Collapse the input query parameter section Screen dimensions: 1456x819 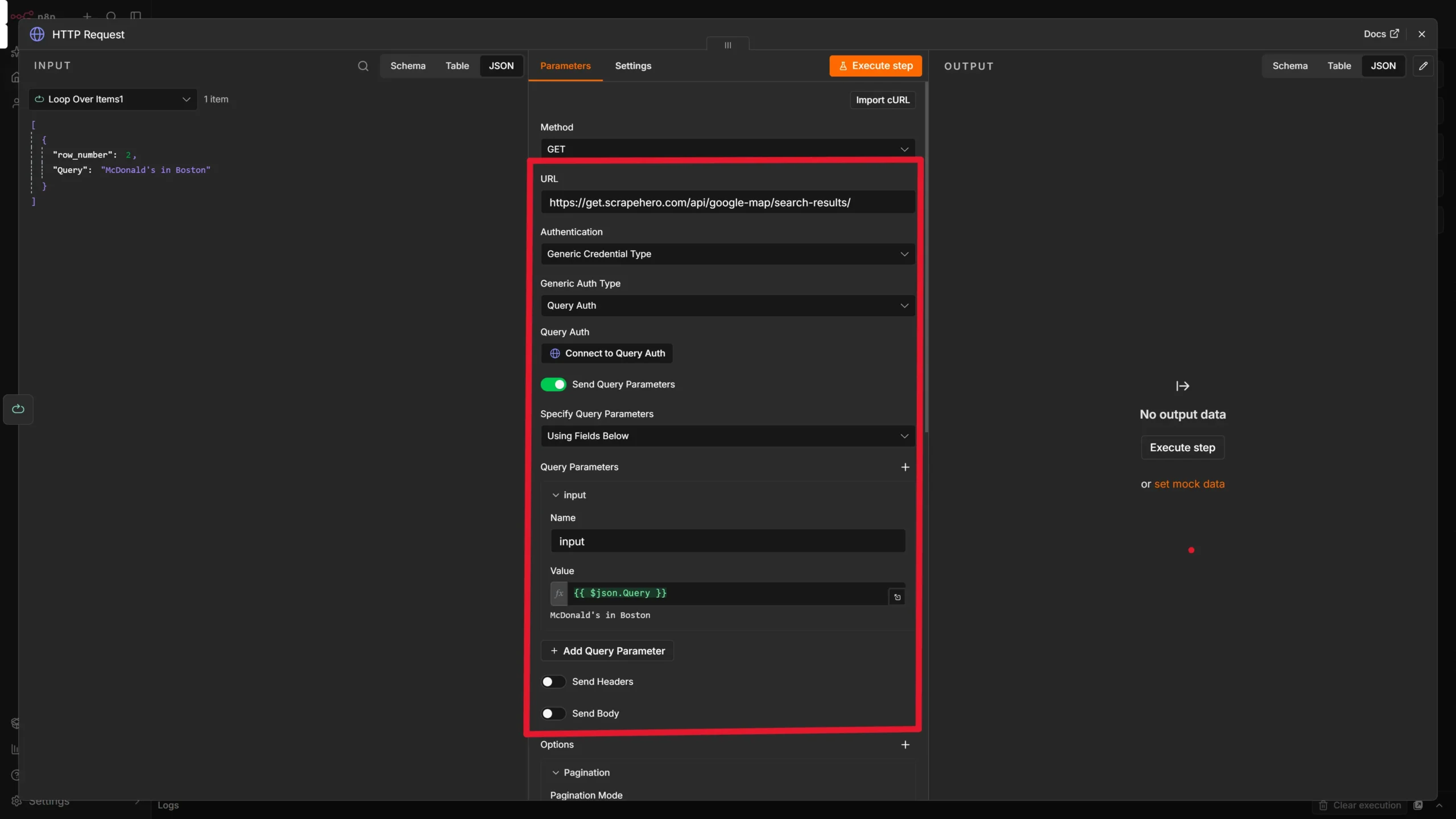click(x=555, y=495)
